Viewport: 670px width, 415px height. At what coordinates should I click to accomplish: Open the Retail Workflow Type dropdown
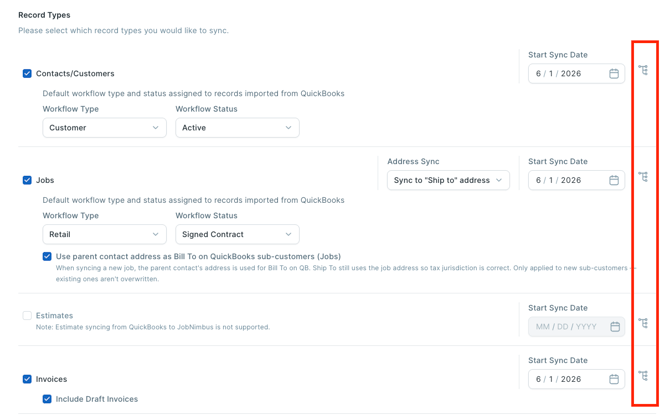(x=104, y=234)
